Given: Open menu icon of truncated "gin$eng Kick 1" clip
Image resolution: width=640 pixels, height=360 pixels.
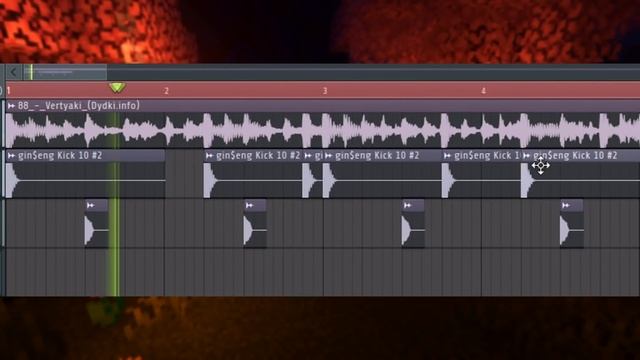Looking at the screenshot, I should point(448,156).
